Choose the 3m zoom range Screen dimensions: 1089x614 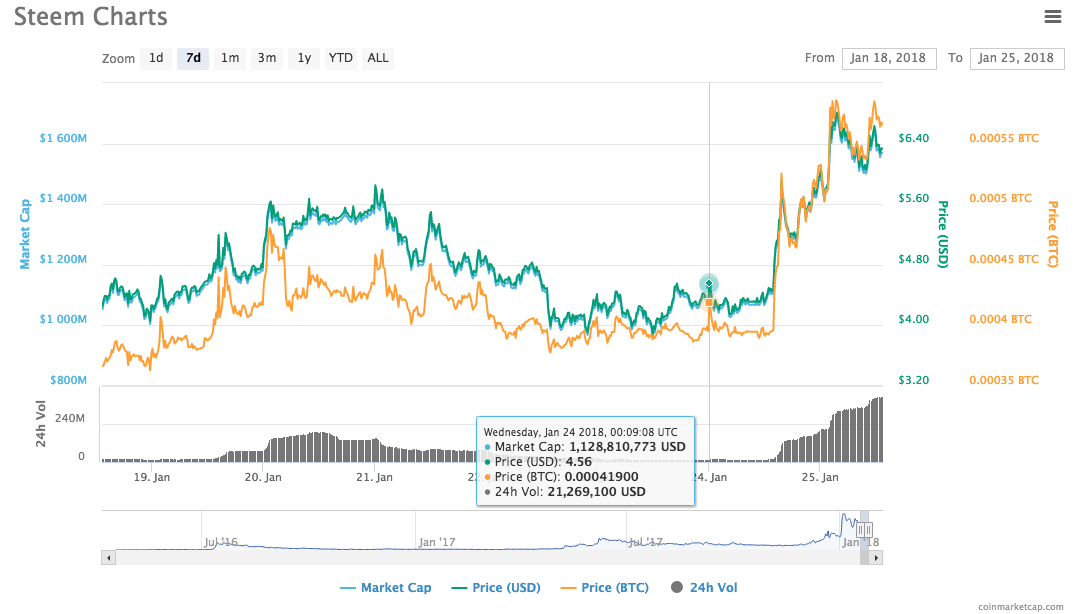[x=267, y=58]
